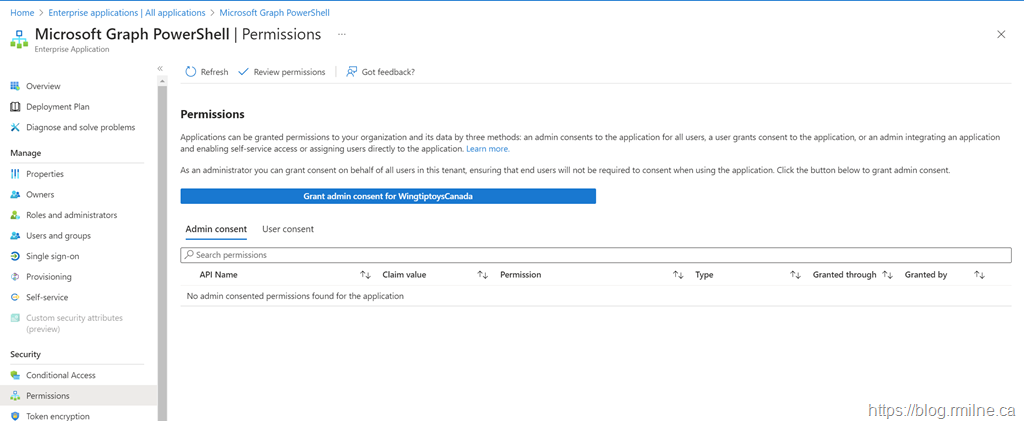Image resolution: width=1024 pixels, height=421 pixels.
Task: Open Deployment Plan from the sidebar
Action: point(57,107)
